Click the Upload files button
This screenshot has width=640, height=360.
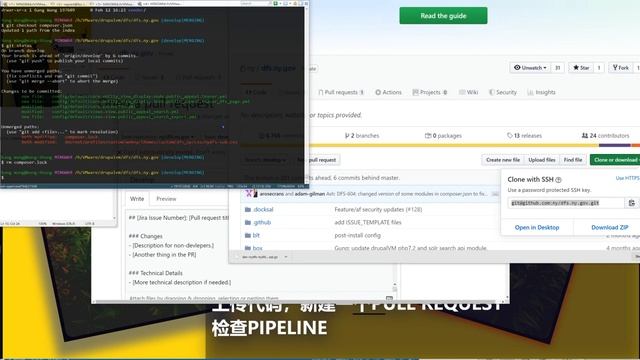pyautogui.click(x=542, y=160)
